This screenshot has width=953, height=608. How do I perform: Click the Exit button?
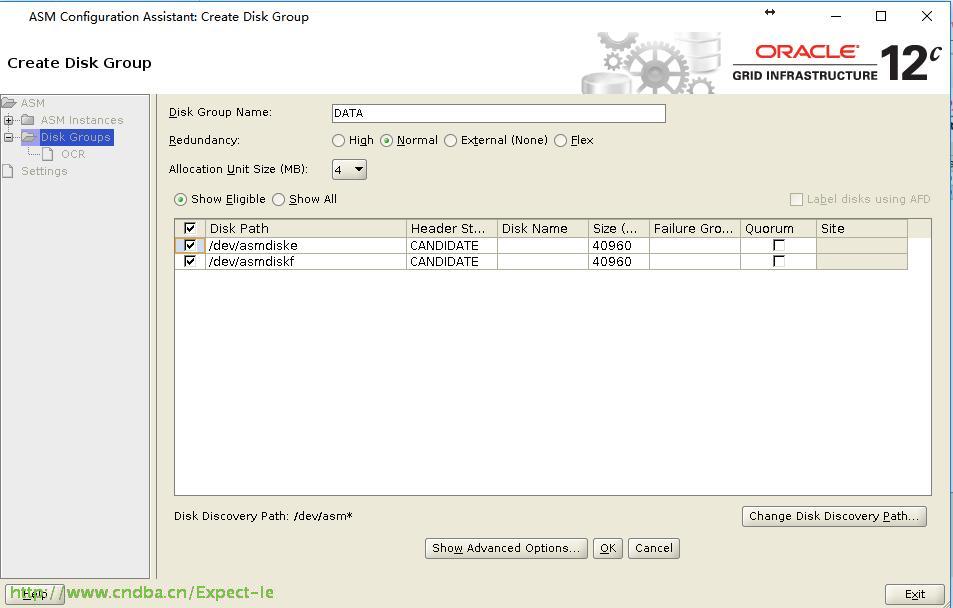[915, 594]
